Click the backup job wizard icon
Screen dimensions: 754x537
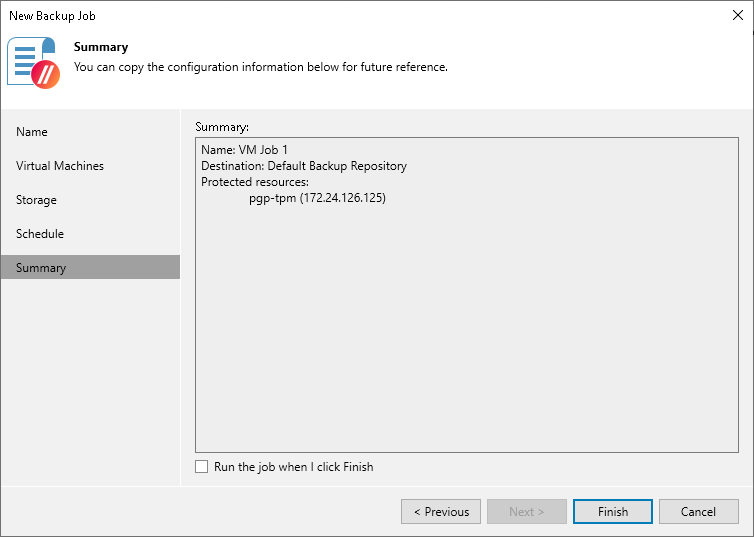pos(33,62)
